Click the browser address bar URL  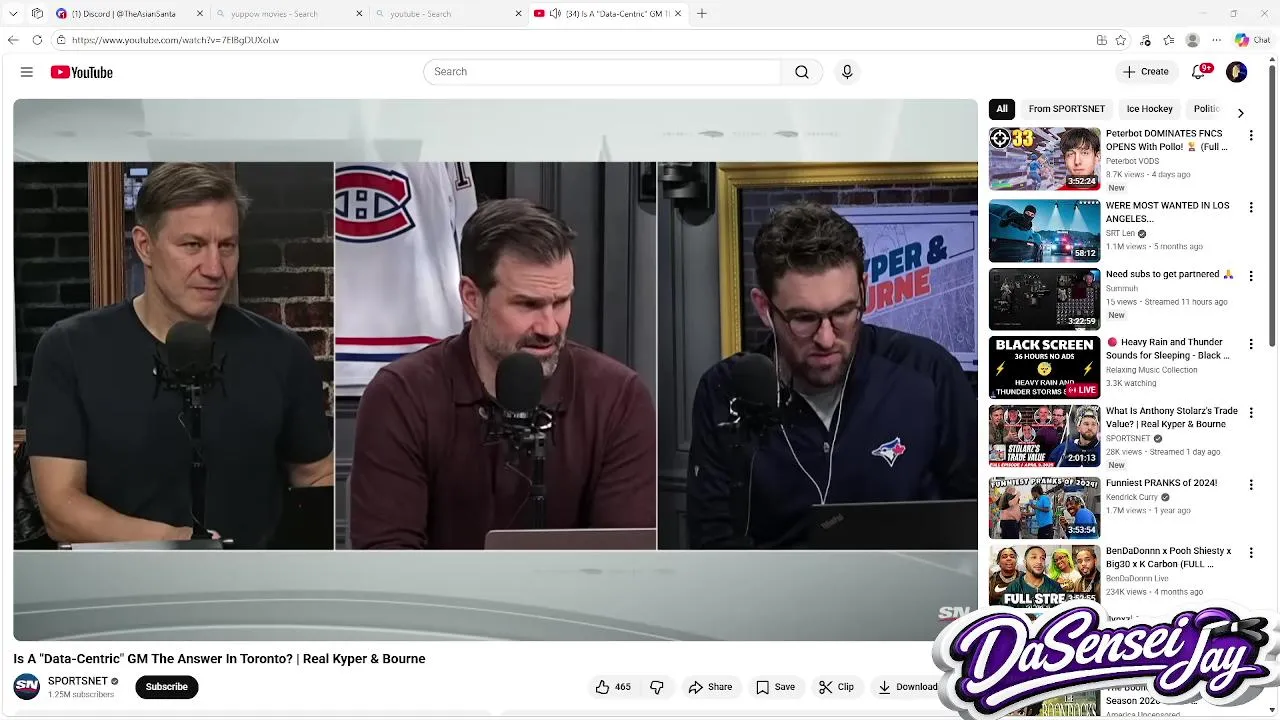click(x=175, y=40)
